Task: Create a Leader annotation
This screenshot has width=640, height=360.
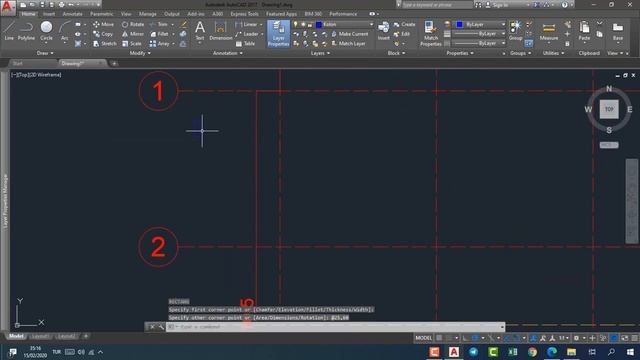Action: point(247,34)
